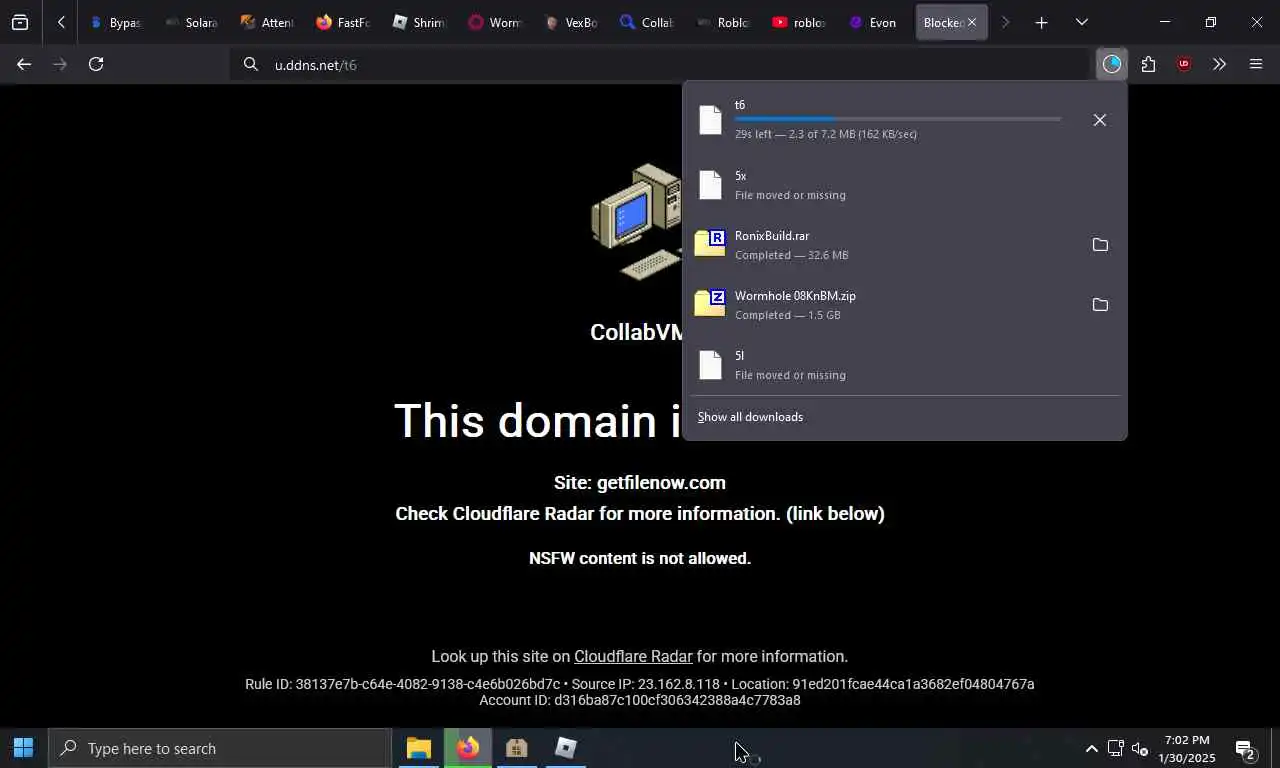Viewport: 1280px width, 768px height.
Task: Select the 5x download entry
Action: (904, 185)
